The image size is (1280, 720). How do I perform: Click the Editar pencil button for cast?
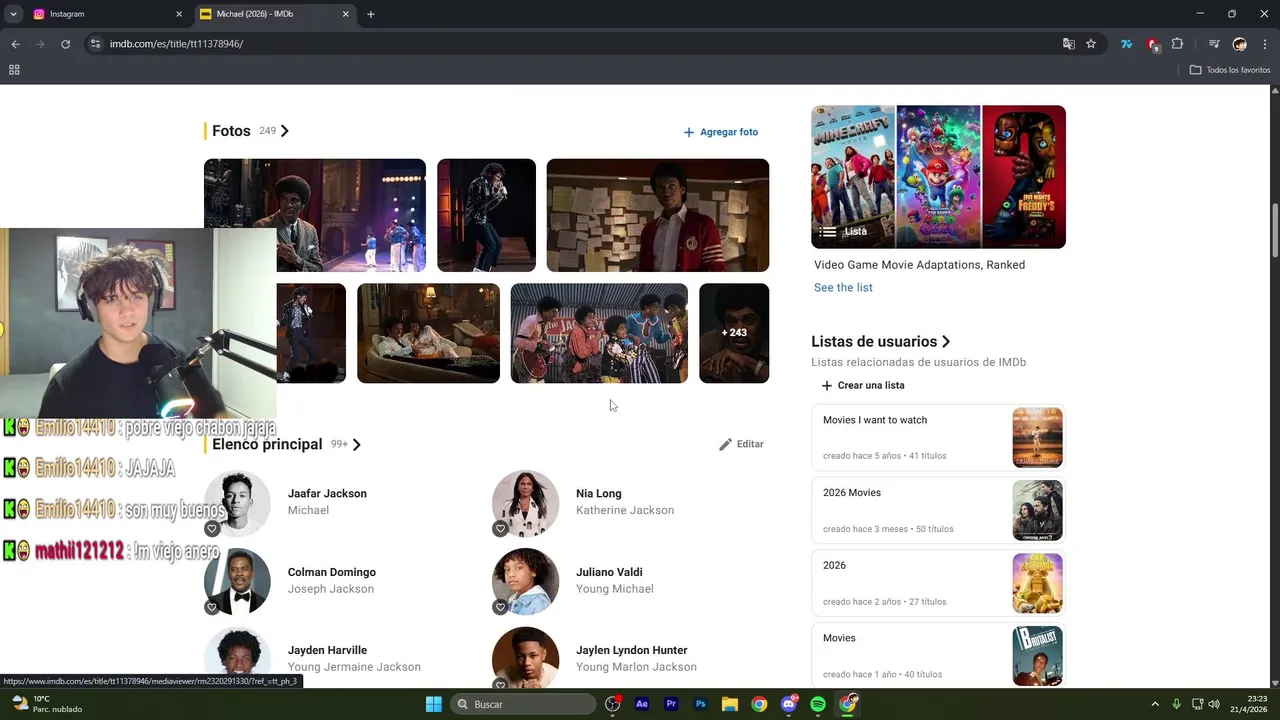(741, 444)
